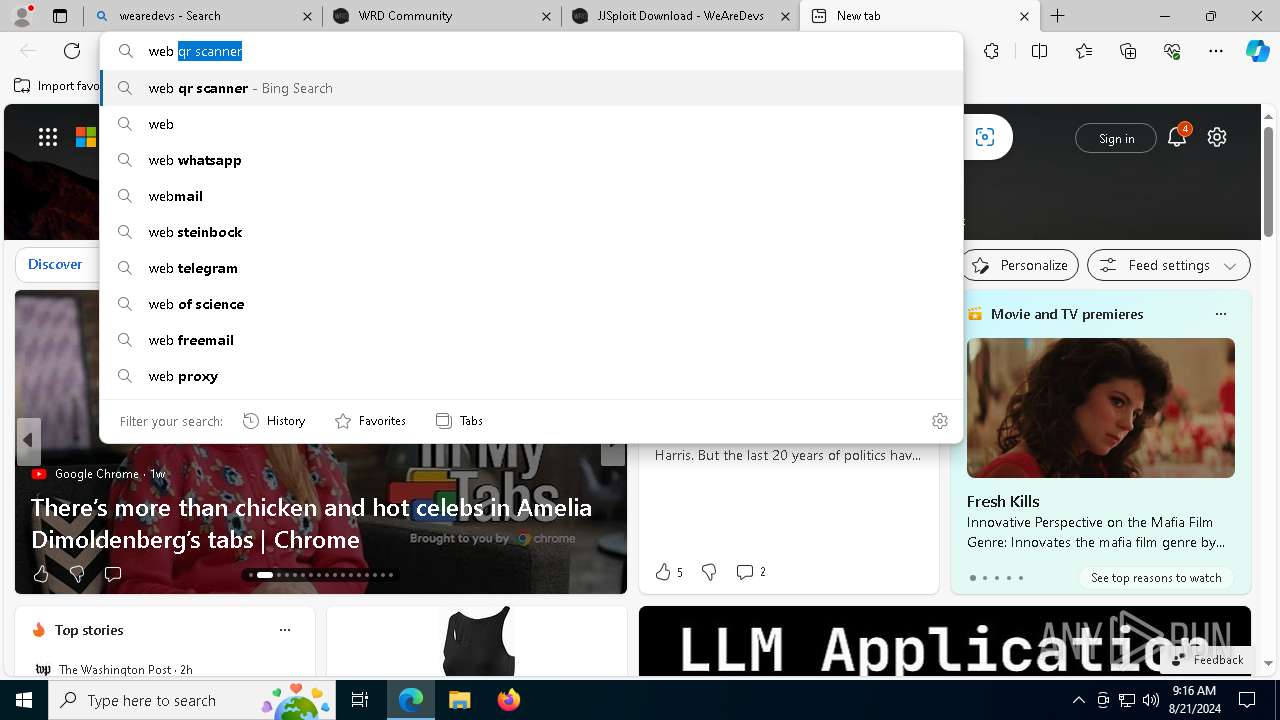
Task: Click the address bar search field
Action: coord(532,51)
